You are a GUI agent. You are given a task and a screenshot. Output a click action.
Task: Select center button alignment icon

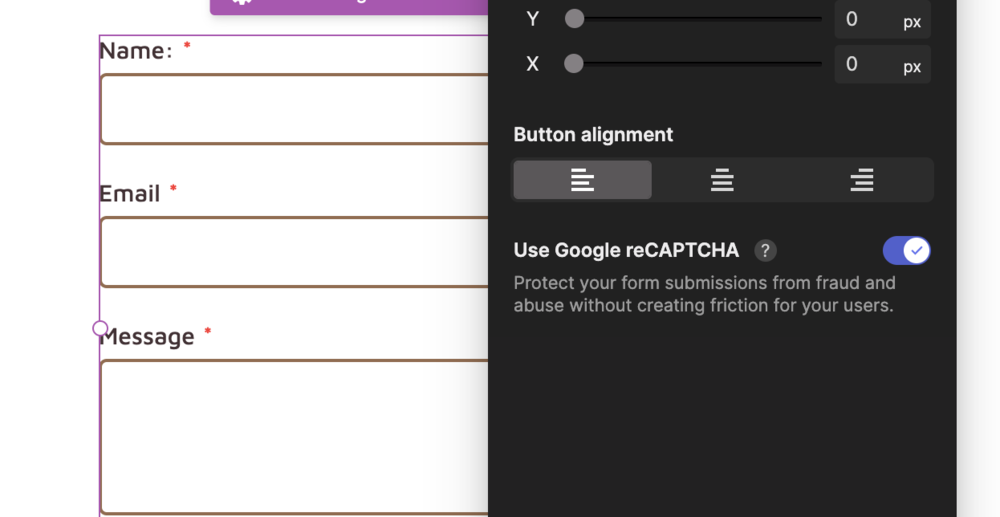pyautogui.click(x=722, y=180)
